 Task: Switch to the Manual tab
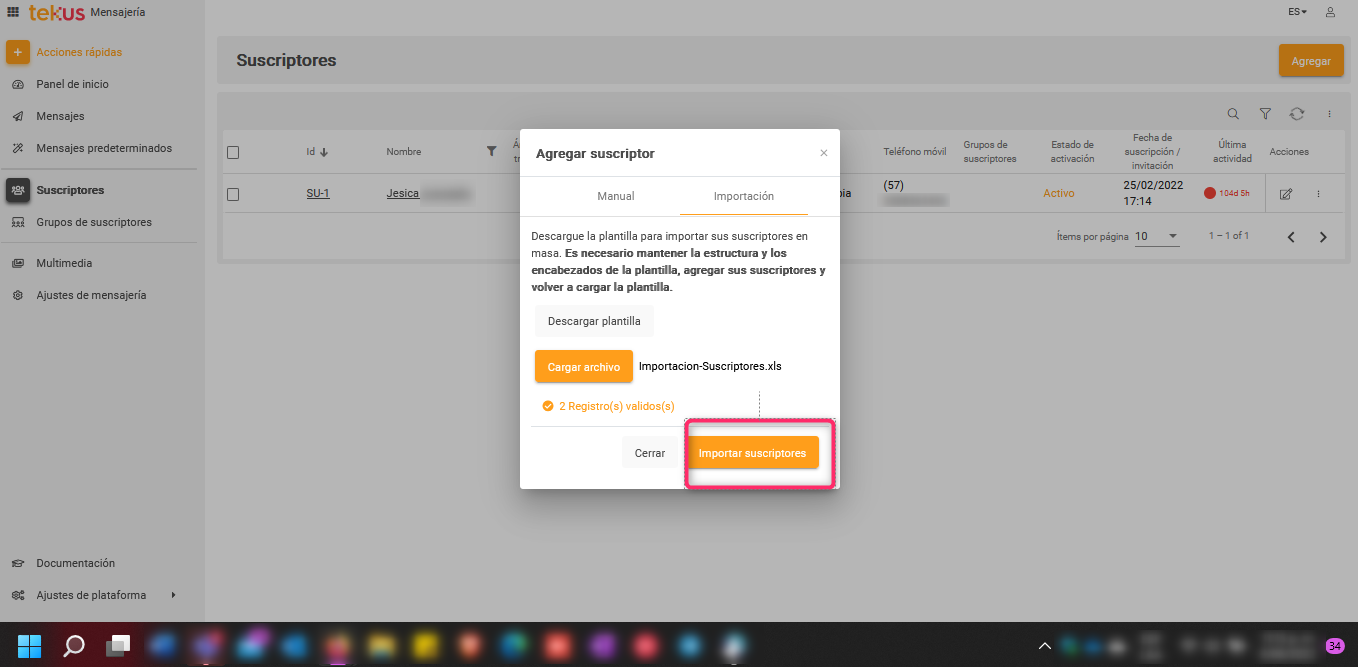click(616, 196)
